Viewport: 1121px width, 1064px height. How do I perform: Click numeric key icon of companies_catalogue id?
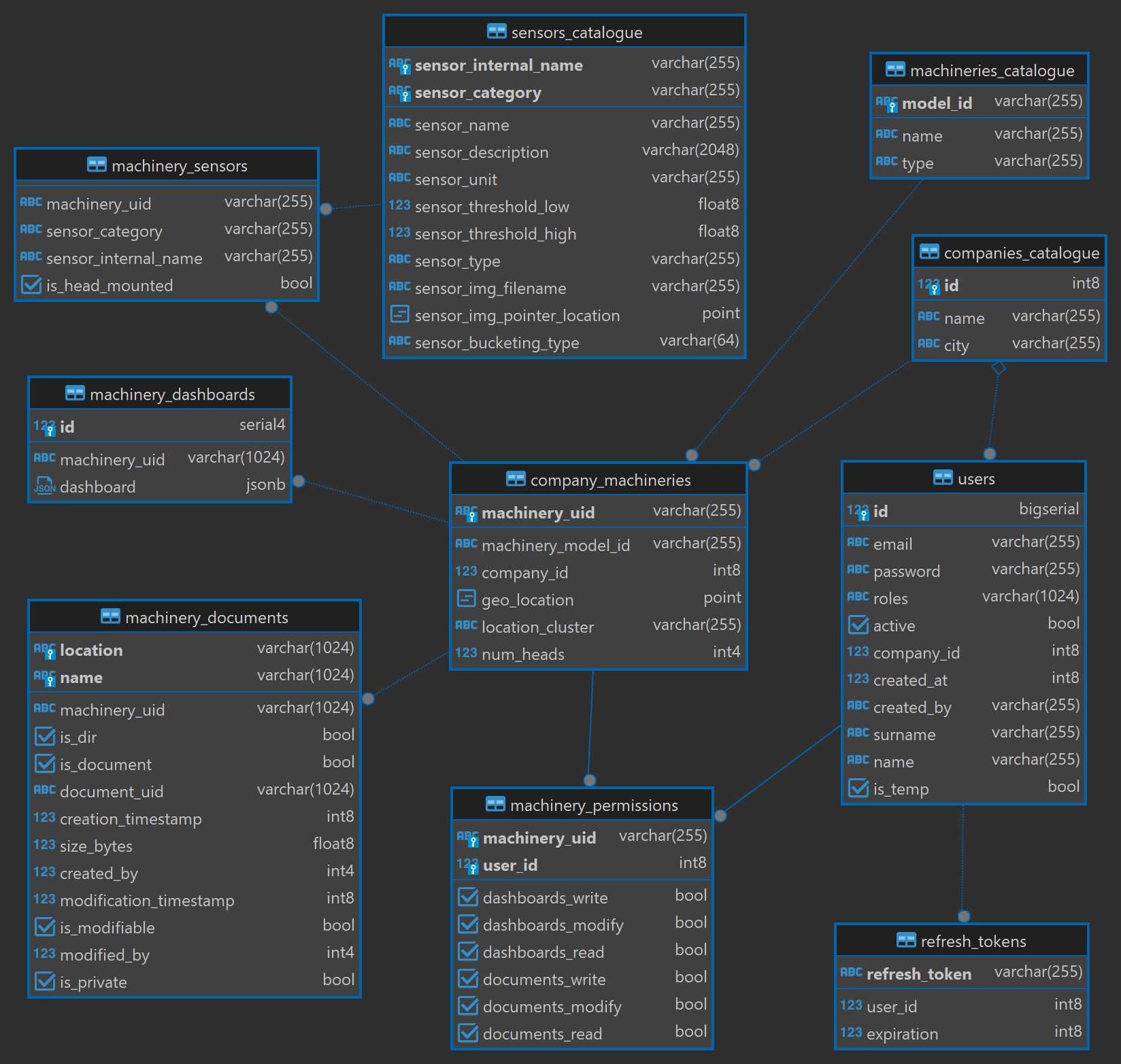[929, 286]
